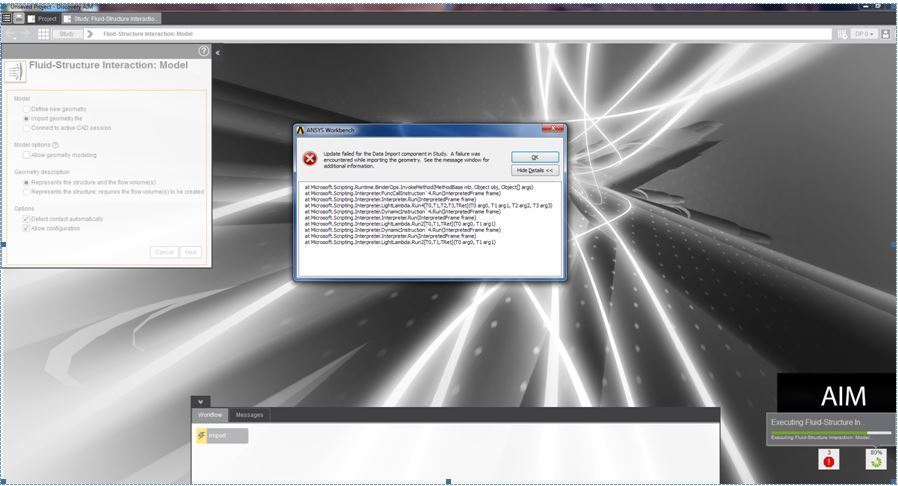
Task: Toggle the Detect contact automatically checkbox
Action: tap(26, 219)
